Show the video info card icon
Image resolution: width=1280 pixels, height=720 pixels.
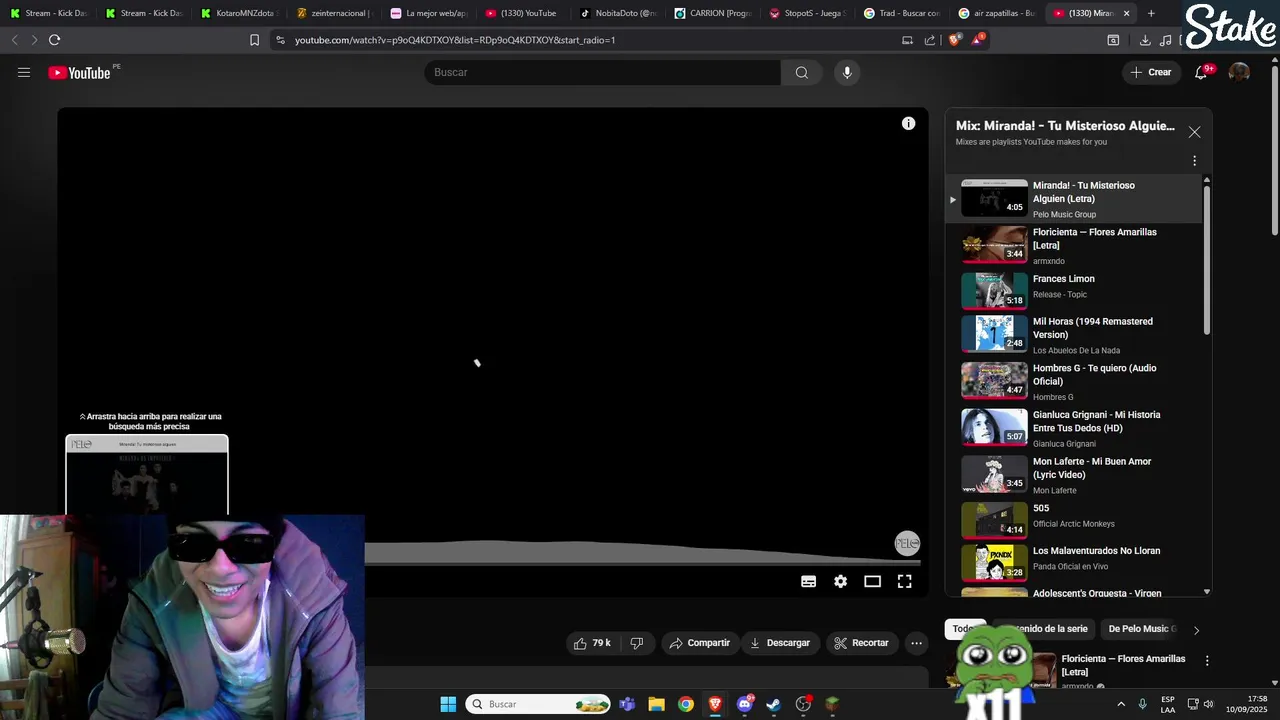908,123
